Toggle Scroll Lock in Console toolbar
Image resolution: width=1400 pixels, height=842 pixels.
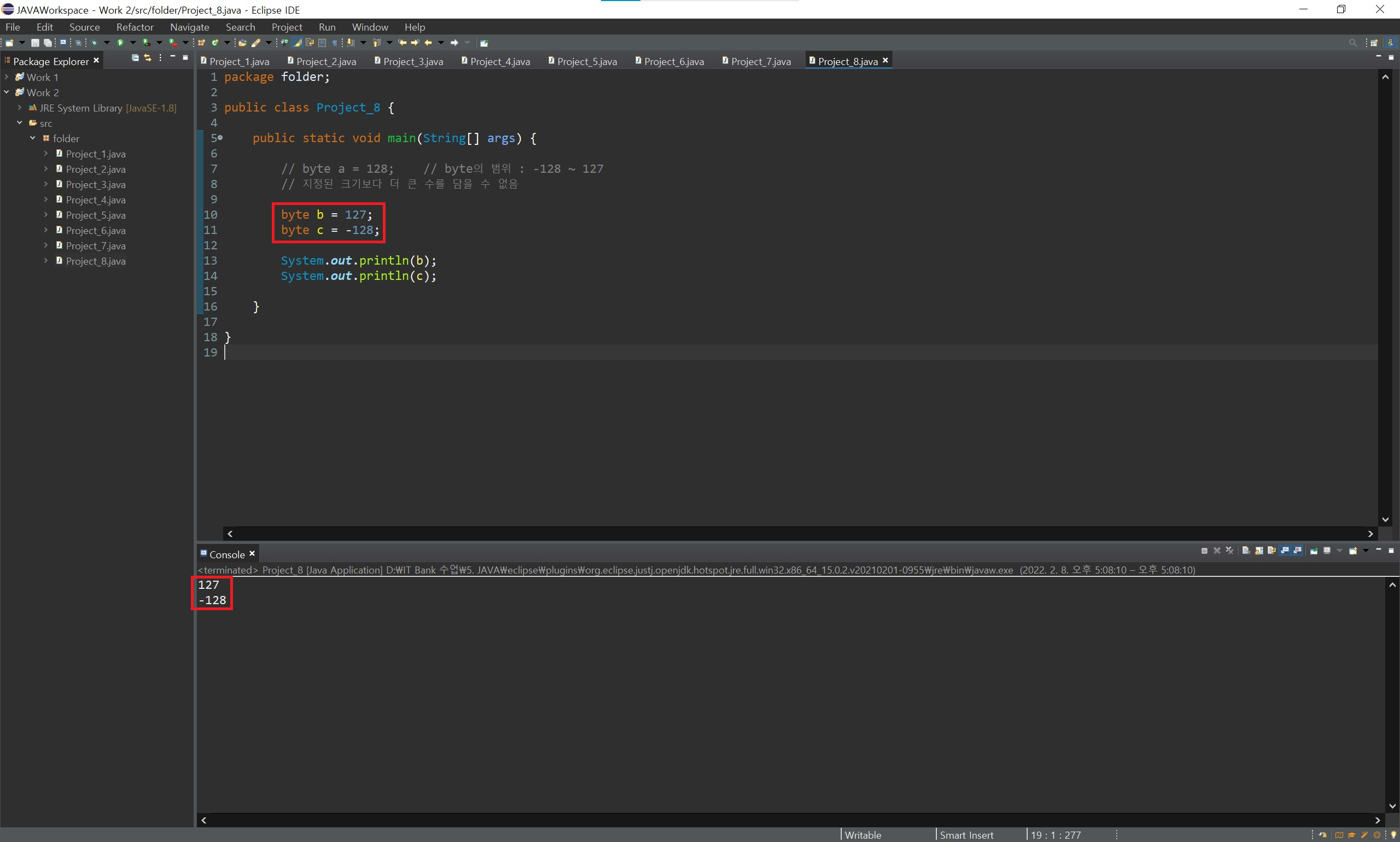(1259, 551)
